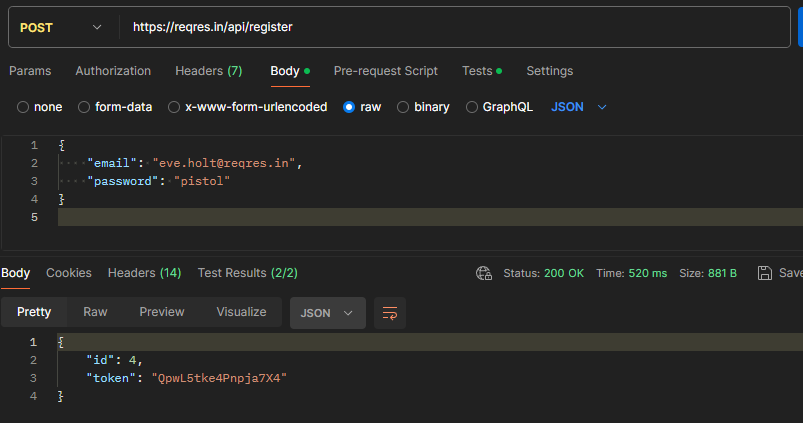Toggle the word wrap icon
Viewport: 803px width, 423px height.
coord(390,313)
